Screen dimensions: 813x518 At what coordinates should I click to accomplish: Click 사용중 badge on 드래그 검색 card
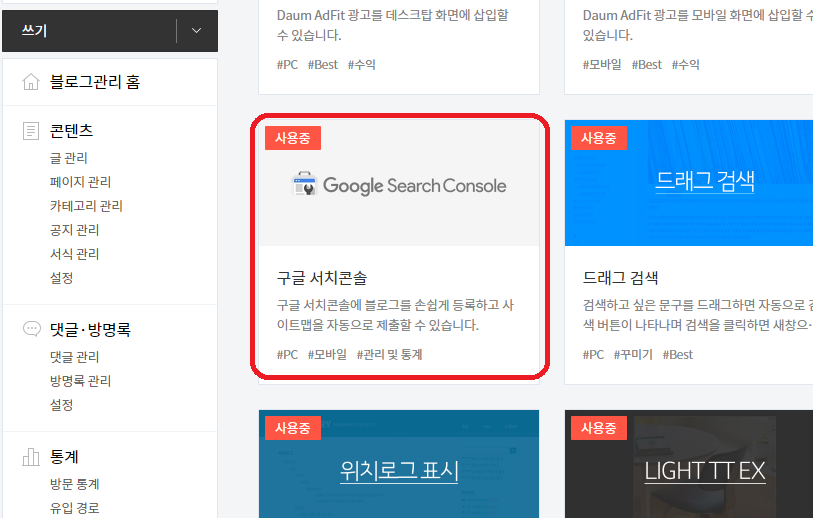pyautogui.click(x=599, y=138)
